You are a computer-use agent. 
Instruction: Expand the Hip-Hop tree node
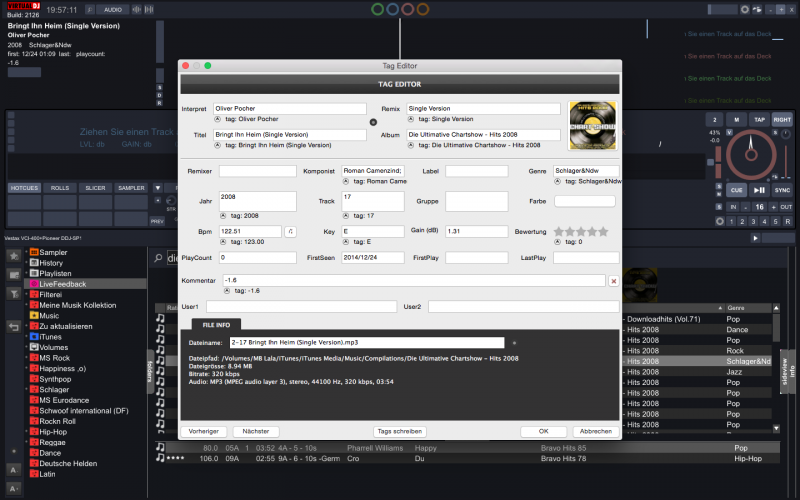(27, 432)
